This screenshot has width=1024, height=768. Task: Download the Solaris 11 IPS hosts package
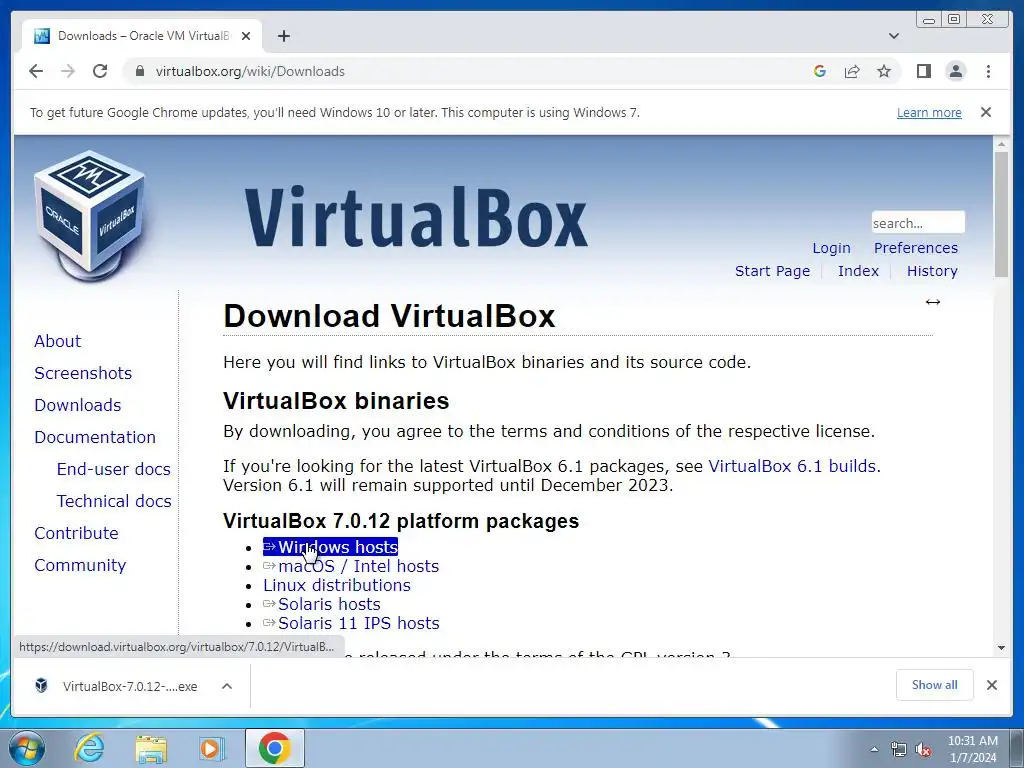(x=351, y=623)
